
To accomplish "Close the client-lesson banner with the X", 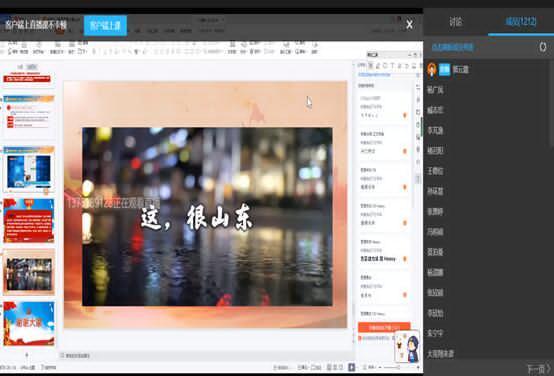I will 409,24.
